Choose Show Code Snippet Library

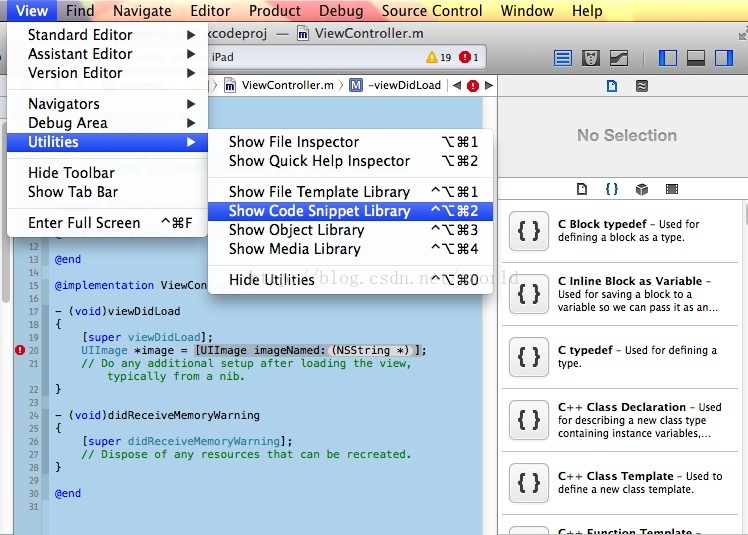(x=350, y=211)
